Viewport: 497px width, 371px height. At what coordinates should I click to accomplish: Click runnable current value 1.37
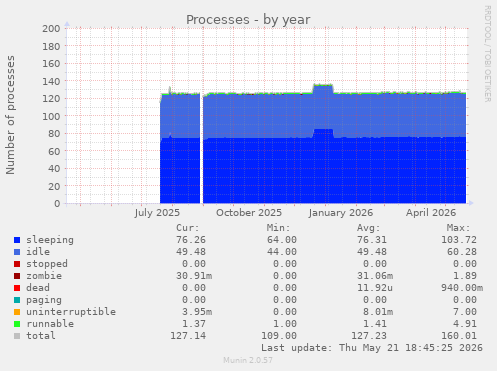[194, 324]
